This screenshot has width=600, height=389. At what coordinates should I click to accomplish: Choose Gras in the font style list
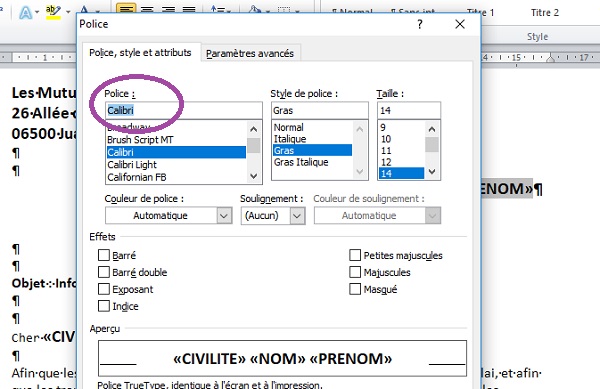coord(312,150)
